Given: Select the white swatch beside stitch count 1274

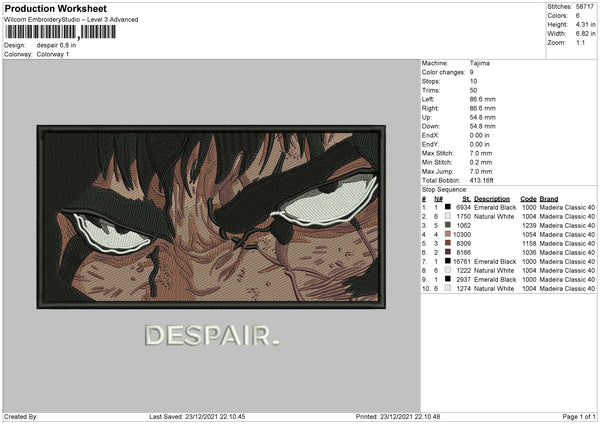Looking at the screenshot, I should (x=447, y=288).
